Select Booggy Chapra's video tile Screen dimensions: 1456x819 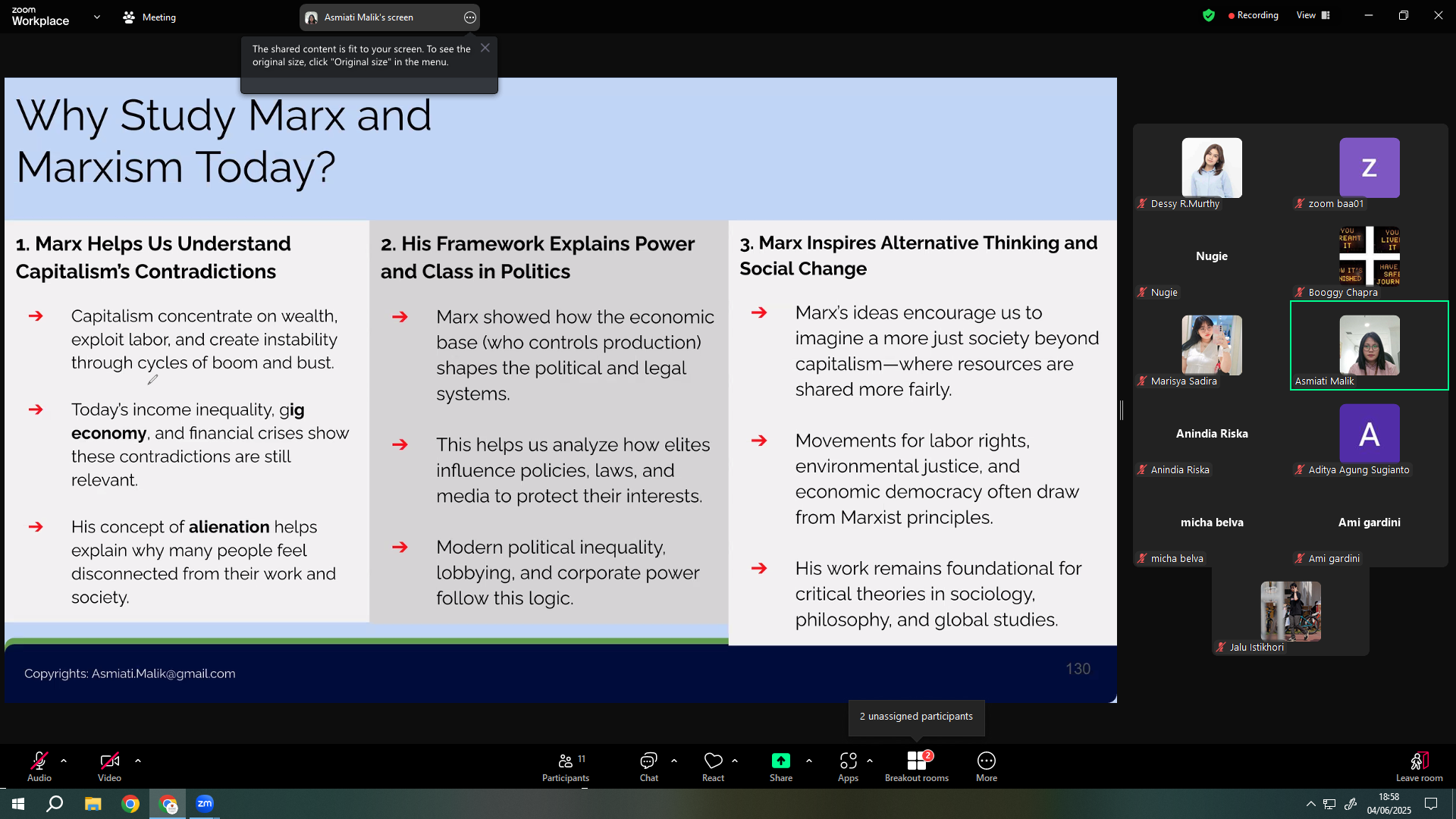(1370, 257)
